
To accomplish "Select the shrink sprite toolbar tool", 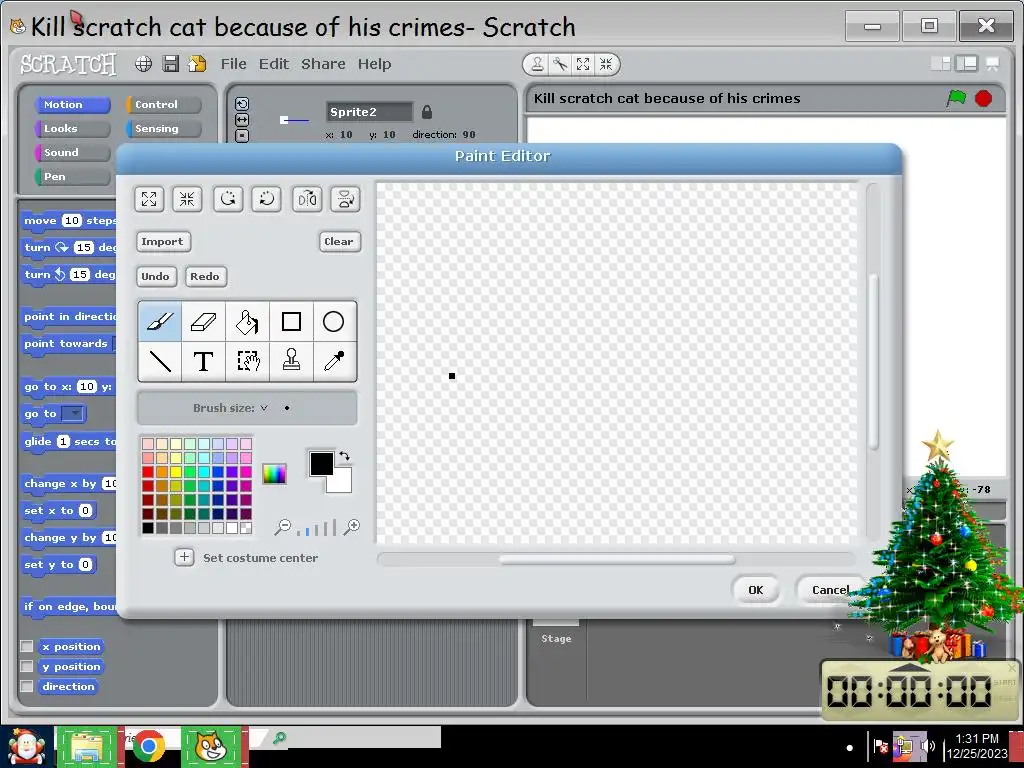I will [606, 64].
